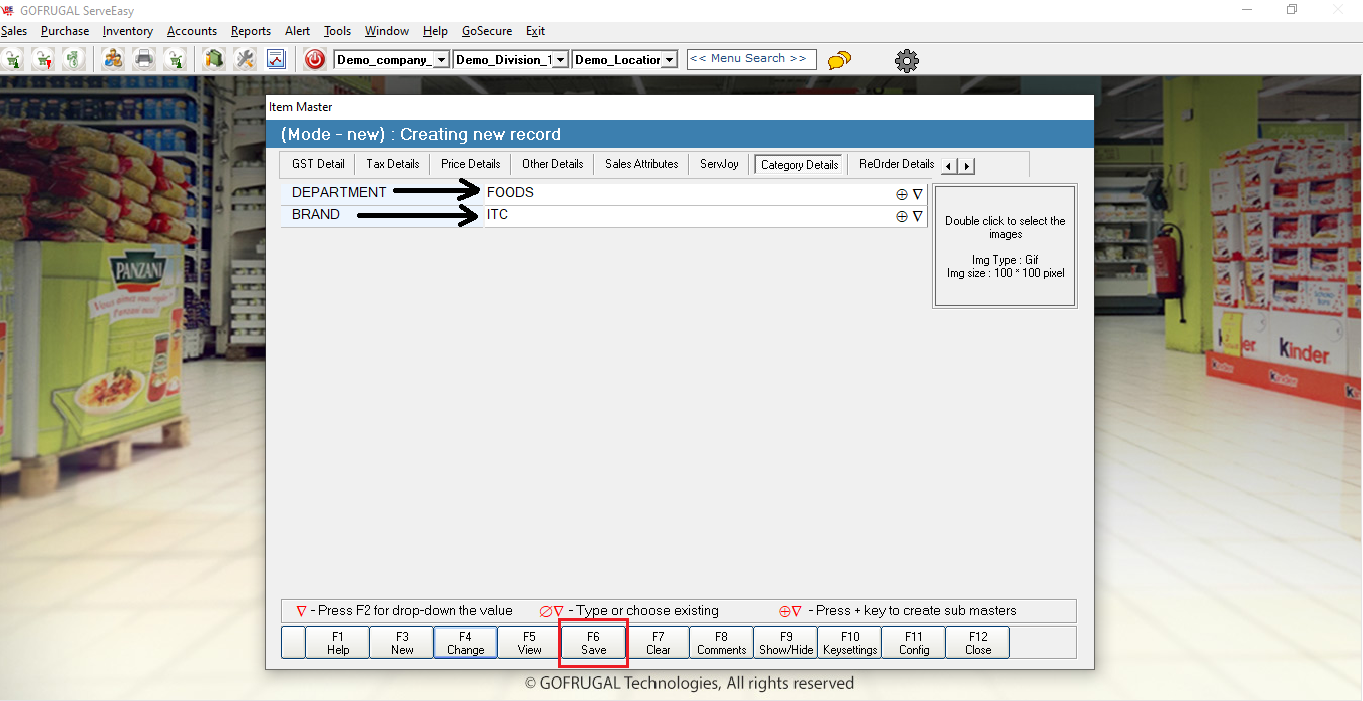Open the Purchase menu
1363x701 pixels.
click(x=65, y=31)
